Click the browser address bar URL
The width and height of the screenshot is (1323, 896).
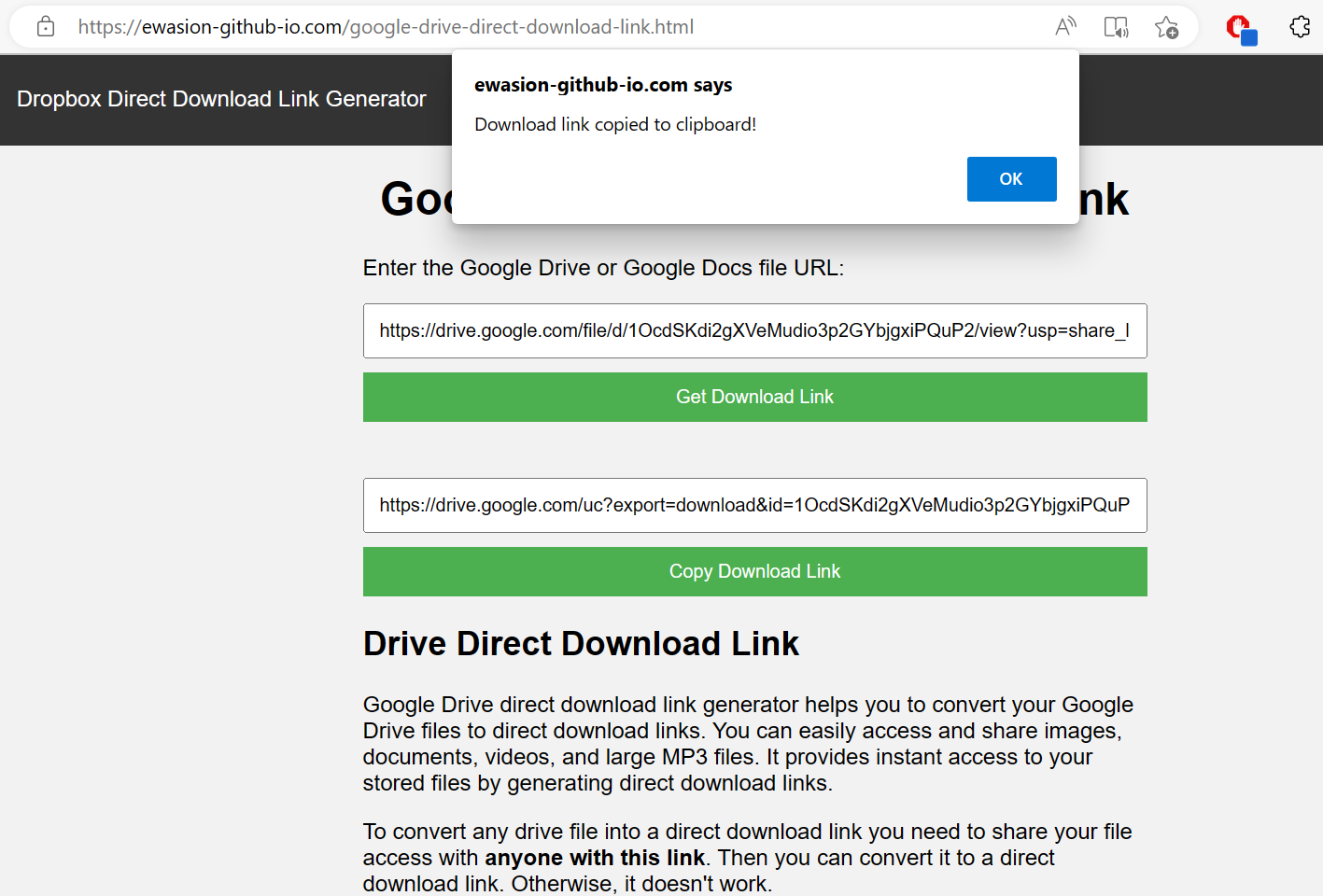pyautogui.click(x=386, y=27)
